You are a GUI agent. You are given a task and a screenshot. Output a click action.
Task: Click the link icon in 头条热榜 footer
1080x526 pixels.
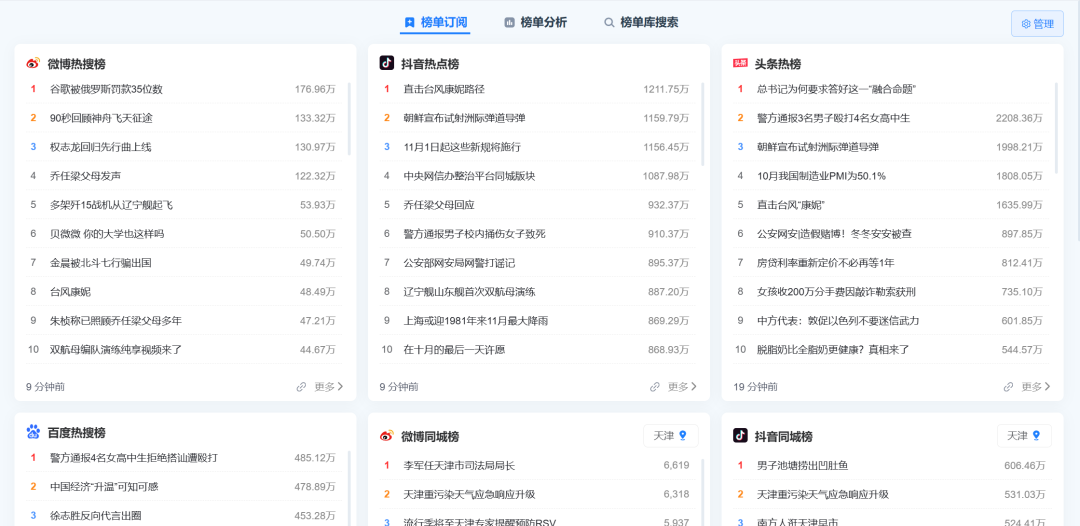[x=1008, y=387]
